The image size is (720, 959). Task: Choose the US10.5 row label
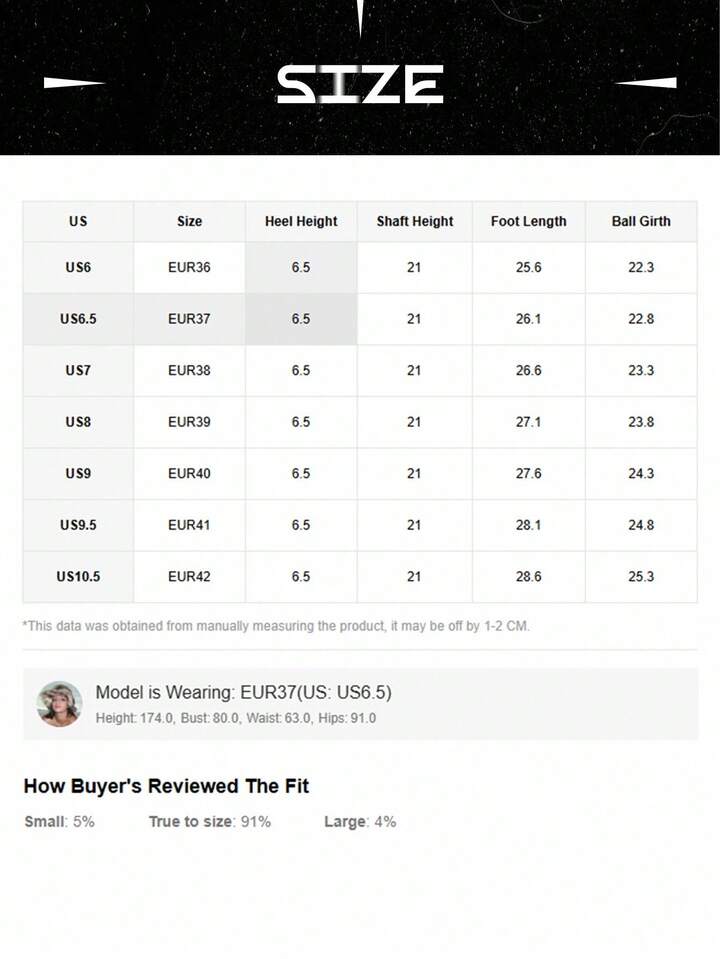[x=78, y=577]
